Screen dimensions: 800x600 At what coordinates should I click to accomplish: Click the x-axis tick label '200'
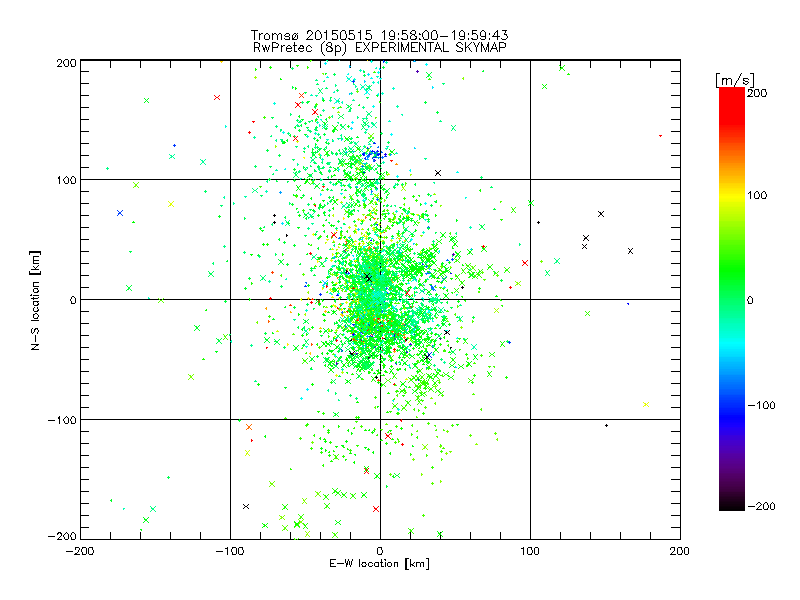(x=680, y=551)
